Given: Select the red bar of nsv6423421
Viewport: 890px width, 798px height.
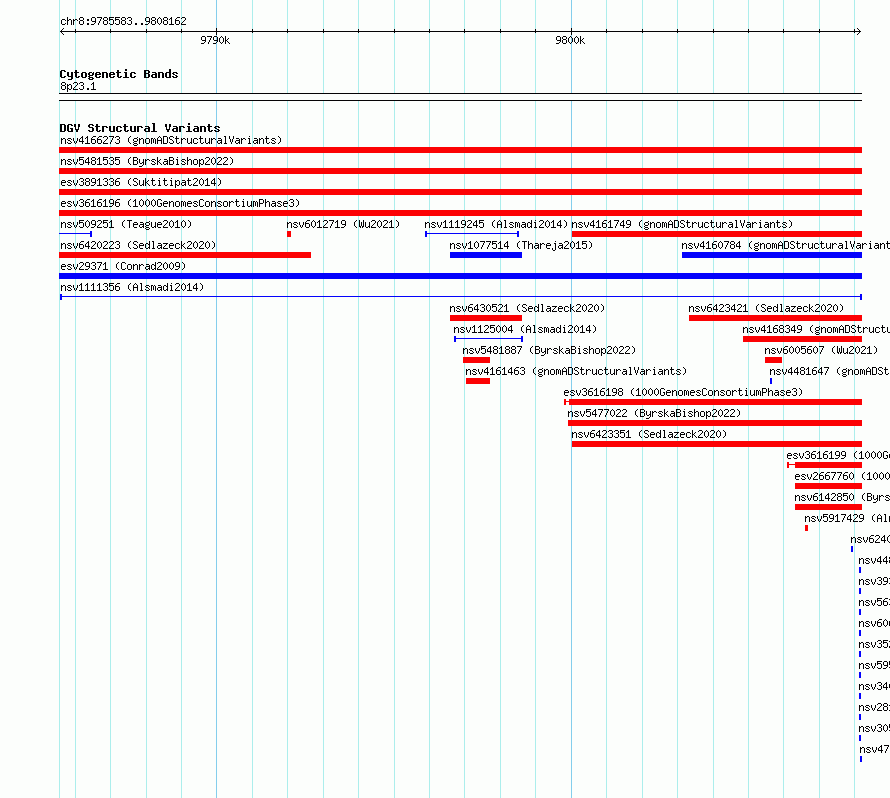Looking at the screenshot, I should [x=775, y=318].
